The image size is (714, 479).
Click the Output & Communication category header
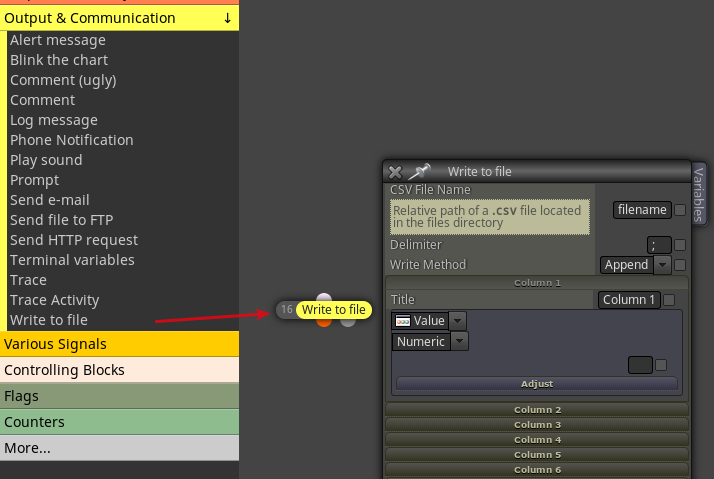pos(119,18)
